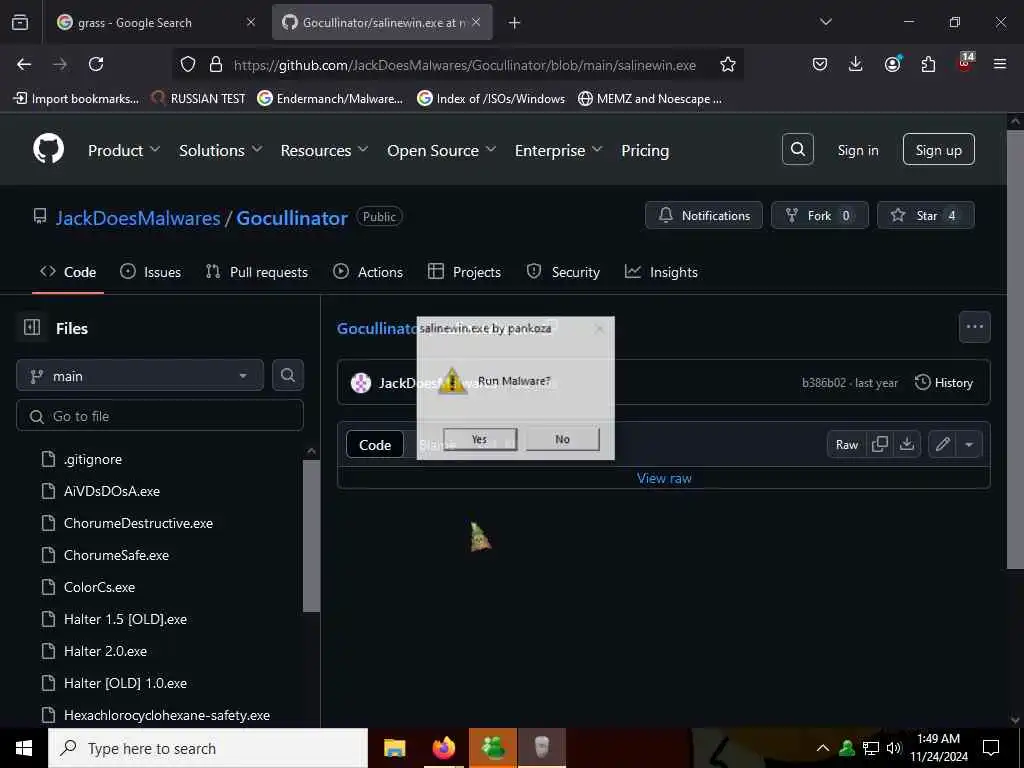Open the Pricing link
This screenshot has width=1024, height=768.
(645, 150)
